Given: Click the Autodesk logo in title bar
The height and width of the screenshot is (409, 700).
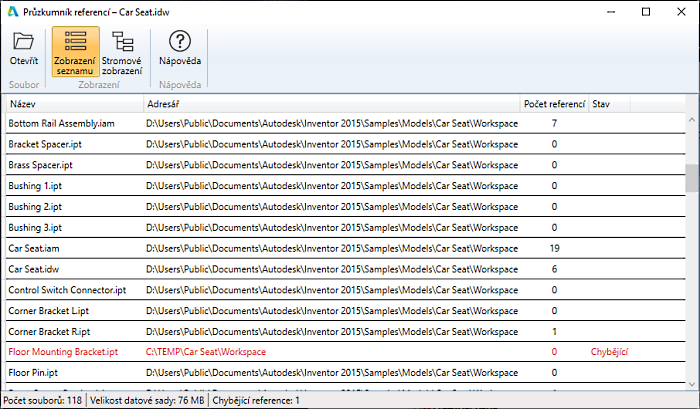Looking at the screenshot, I should [x=13, y=12].
